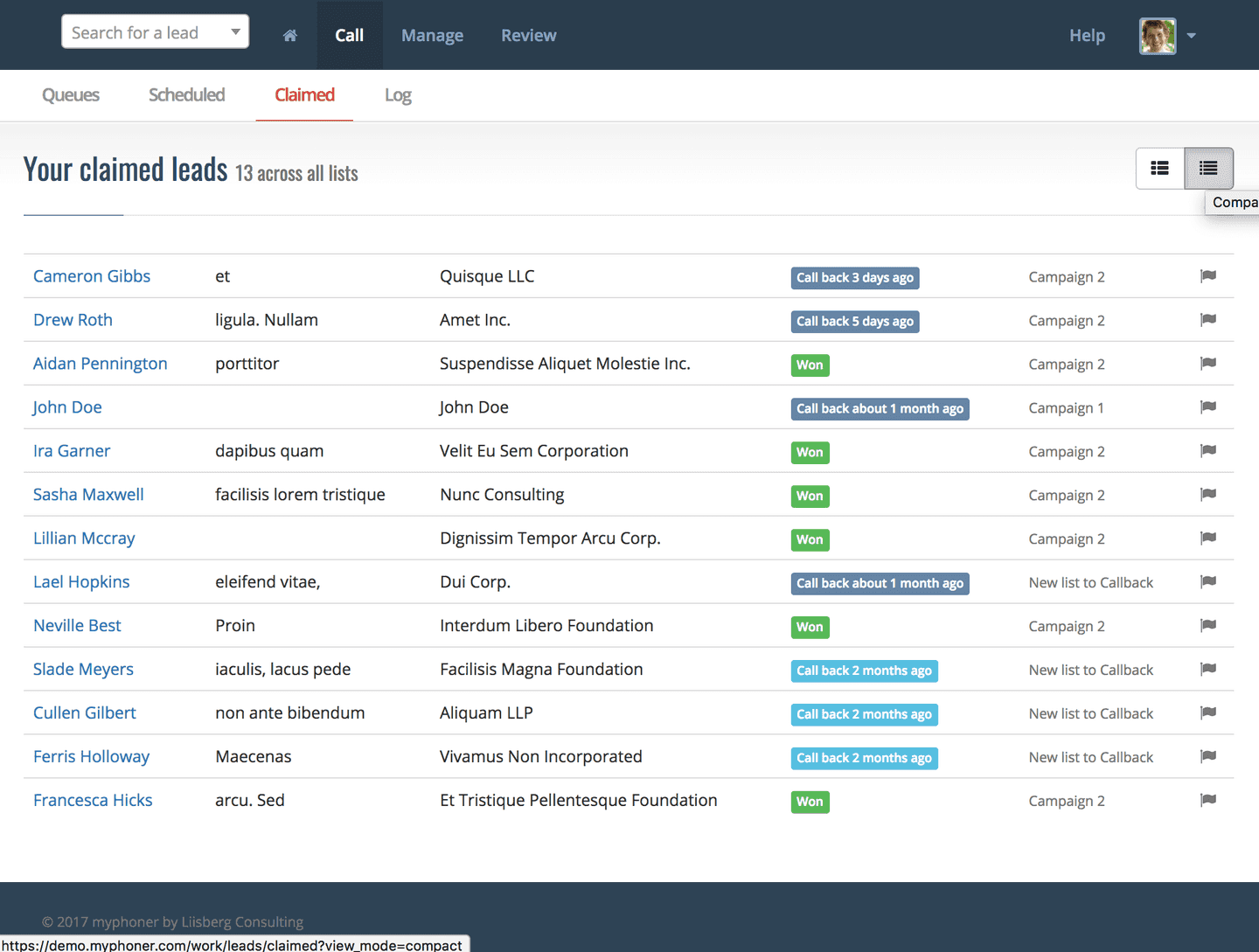1259x952 pixels.
Task: Toggle the flag on Neville Best
Action: [x=1208, y=625]
